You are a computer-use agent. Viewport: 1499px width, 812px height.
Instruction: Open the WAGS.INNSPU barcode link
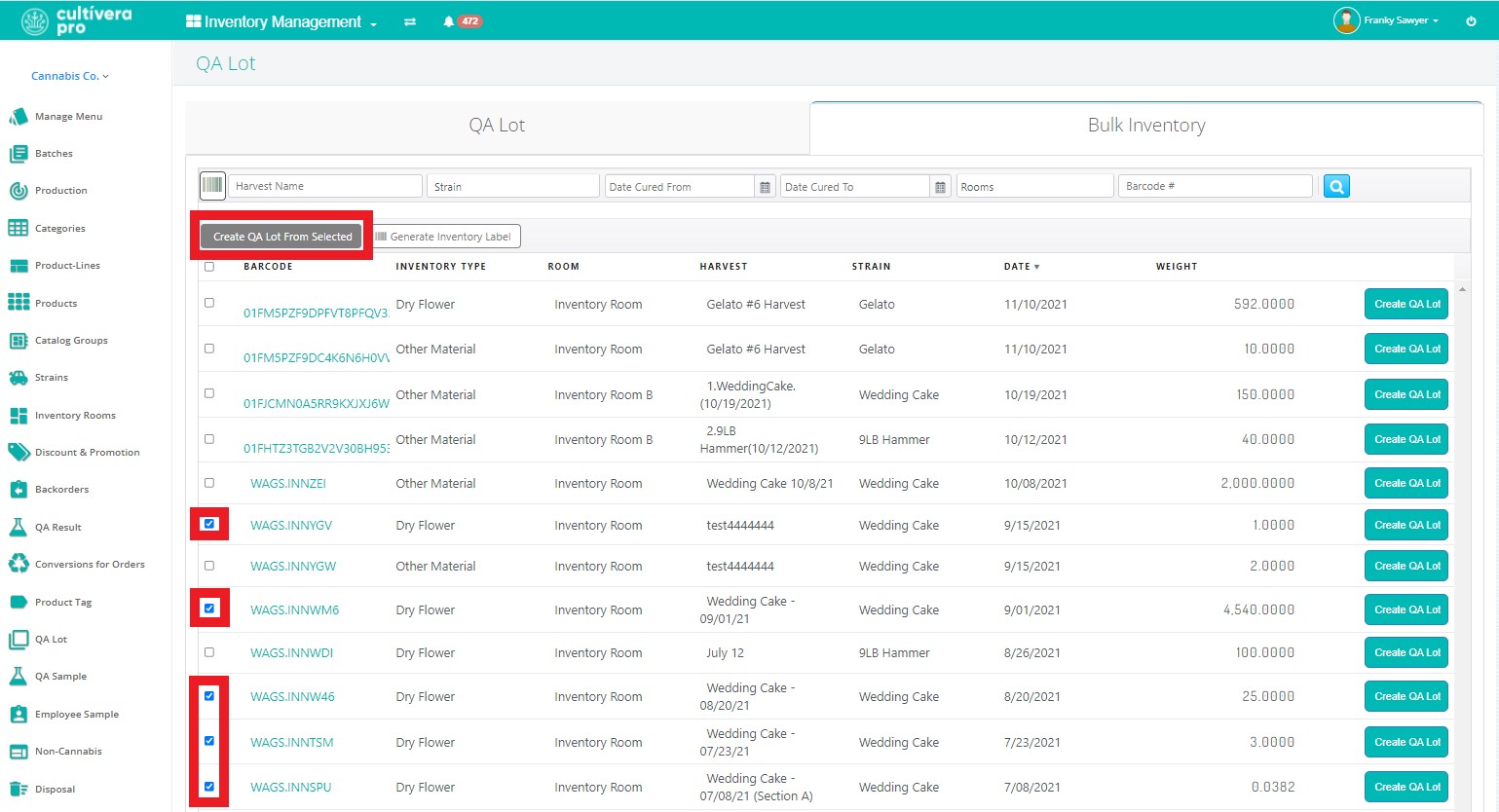coord(291,788)
